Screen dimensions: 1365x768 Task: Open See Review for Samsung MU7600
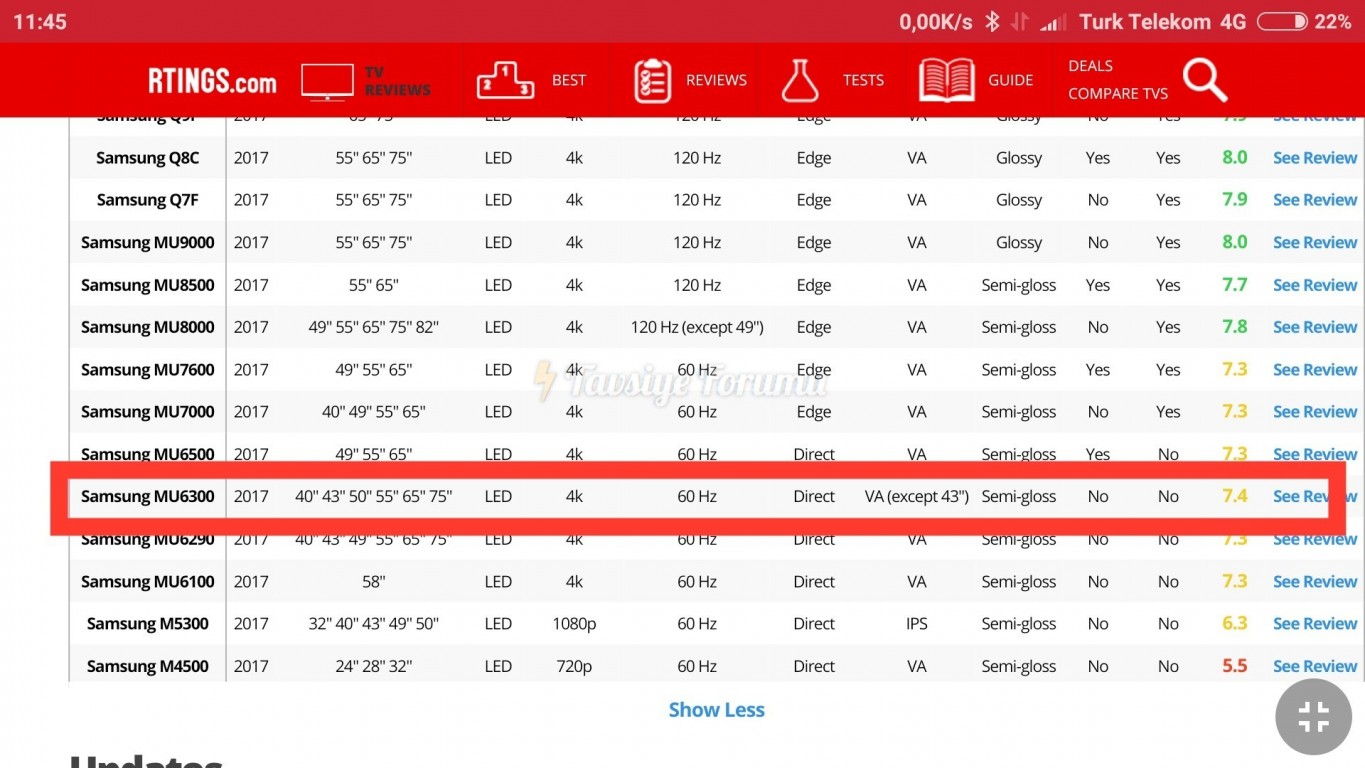(1314, 370)
